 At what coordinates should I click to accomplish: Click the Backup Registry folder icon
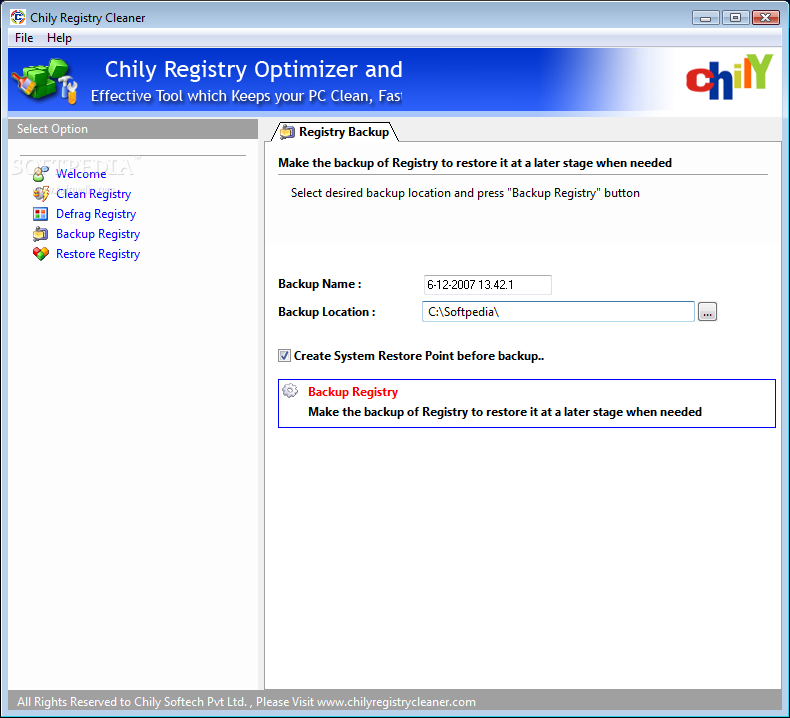point(40,234)
